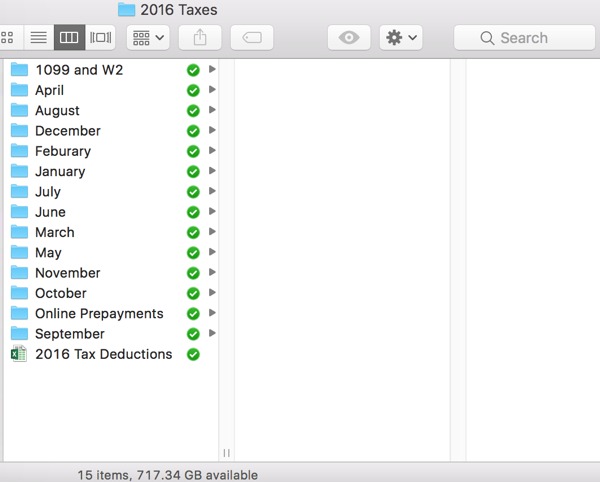Click the Quick Look eye button

pos(349,37)
